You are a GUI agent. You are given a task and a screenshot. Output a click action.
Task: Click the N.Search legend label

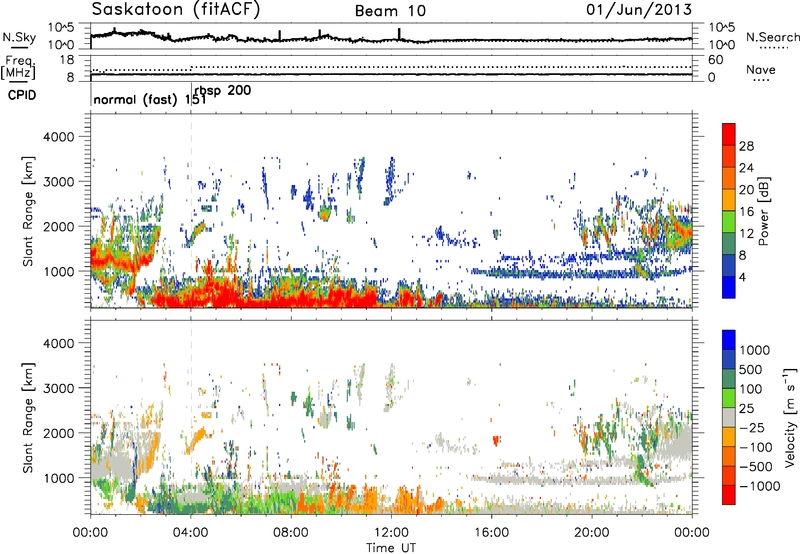tap(772, 37)
